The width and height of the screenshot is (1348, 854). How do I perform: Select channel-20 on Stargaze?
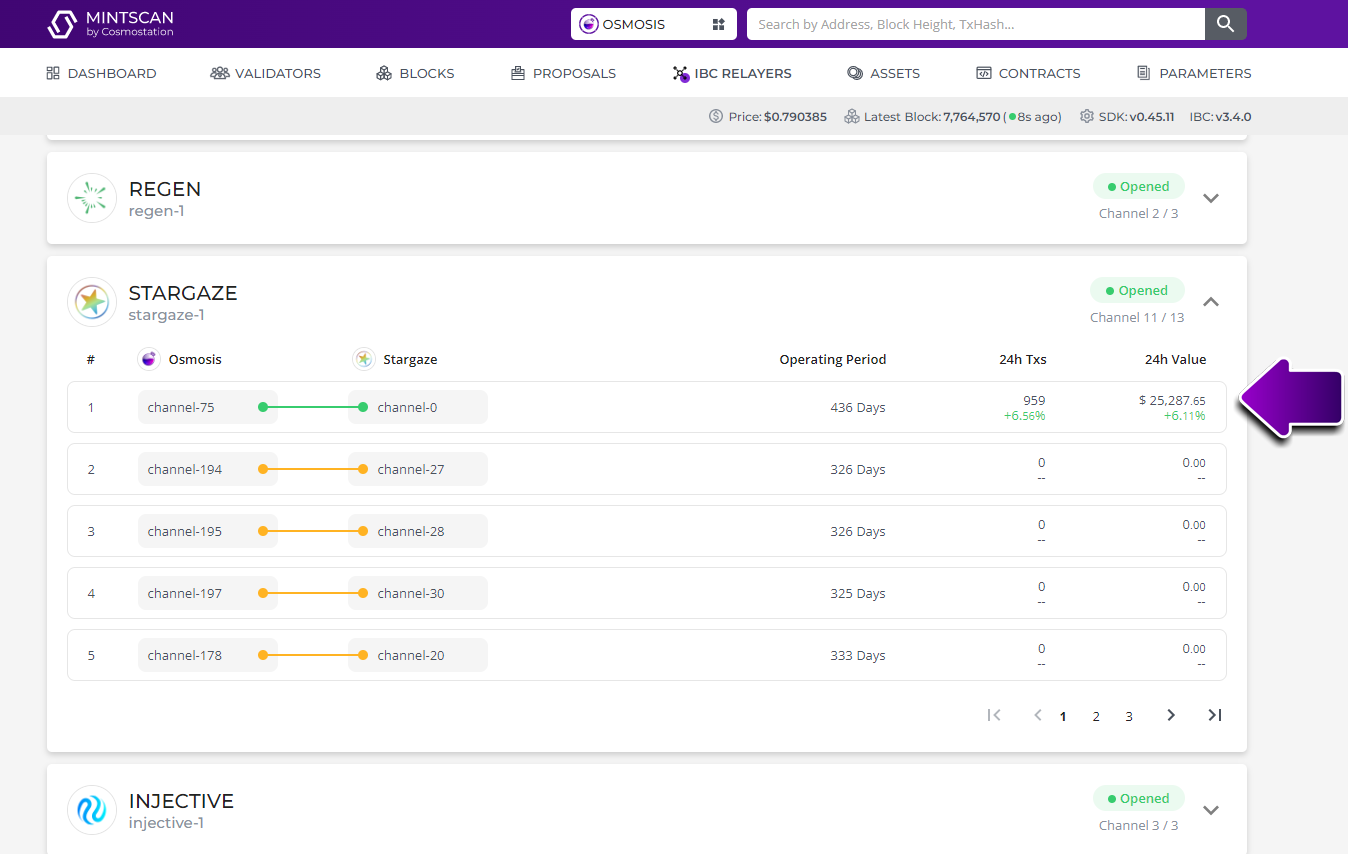pyautogui.click(x=418, y=655)
